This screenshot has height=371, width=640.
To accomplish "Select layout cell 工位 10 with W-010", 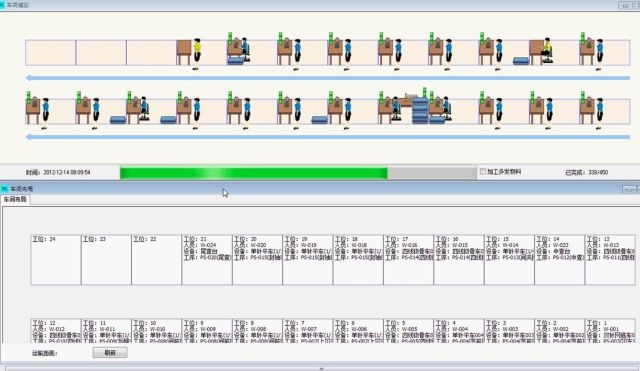I will (x=157, y=331).
